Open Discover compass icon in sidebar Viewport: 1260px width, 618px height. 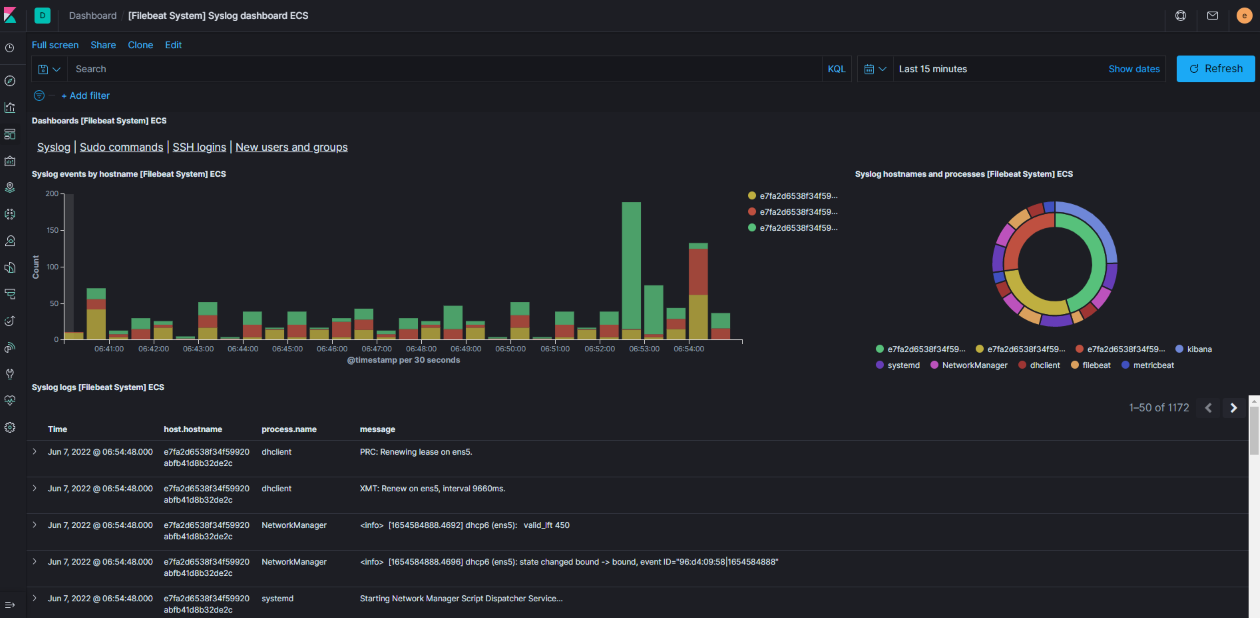(x=10, y=81)
